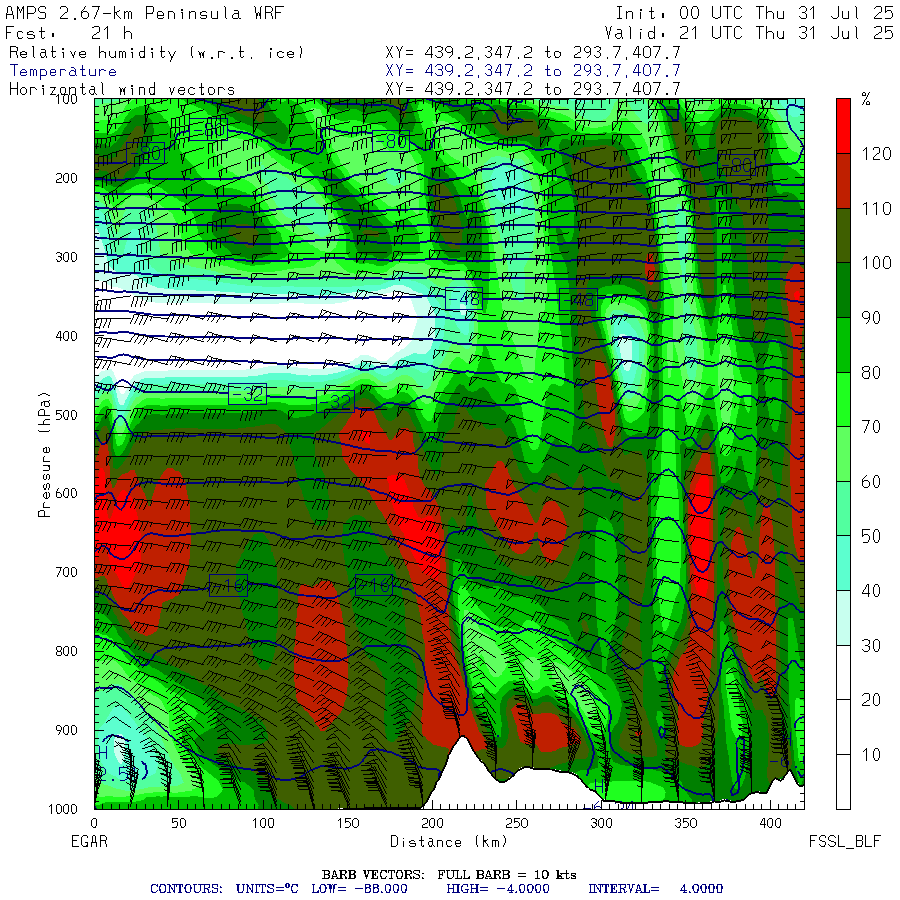Pick the bright red colorbar segment above 120

843,126
